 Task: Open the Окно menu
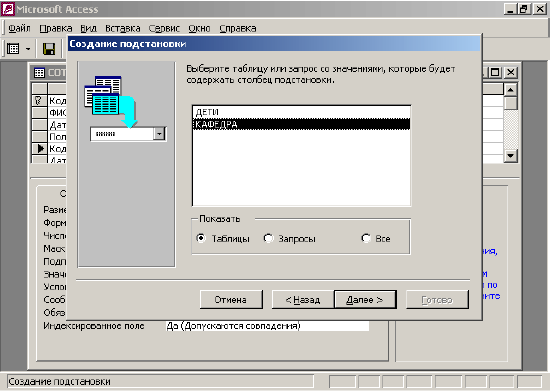pos(199,28)
